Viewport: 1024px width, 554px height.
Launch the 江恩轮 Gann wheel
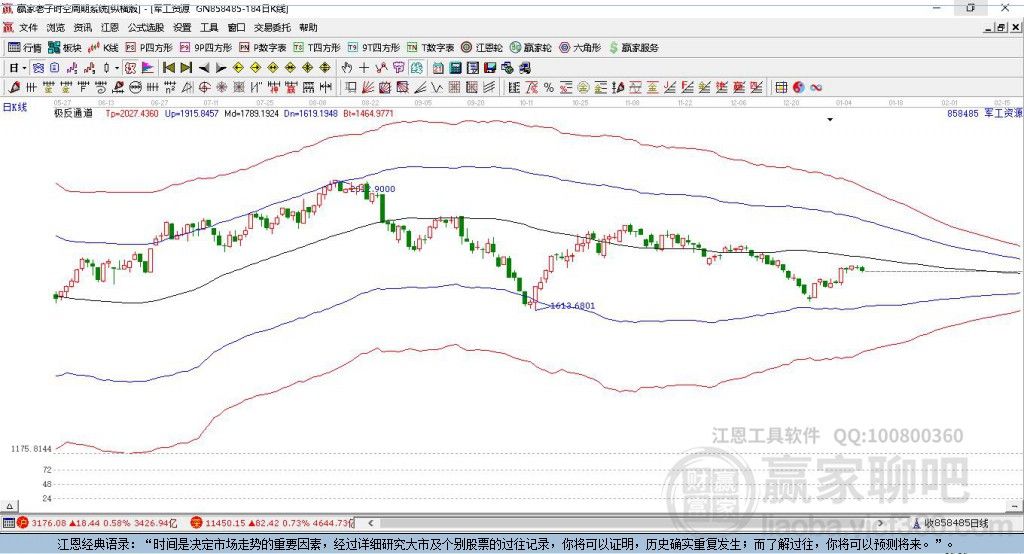click(x=482, y=48)
